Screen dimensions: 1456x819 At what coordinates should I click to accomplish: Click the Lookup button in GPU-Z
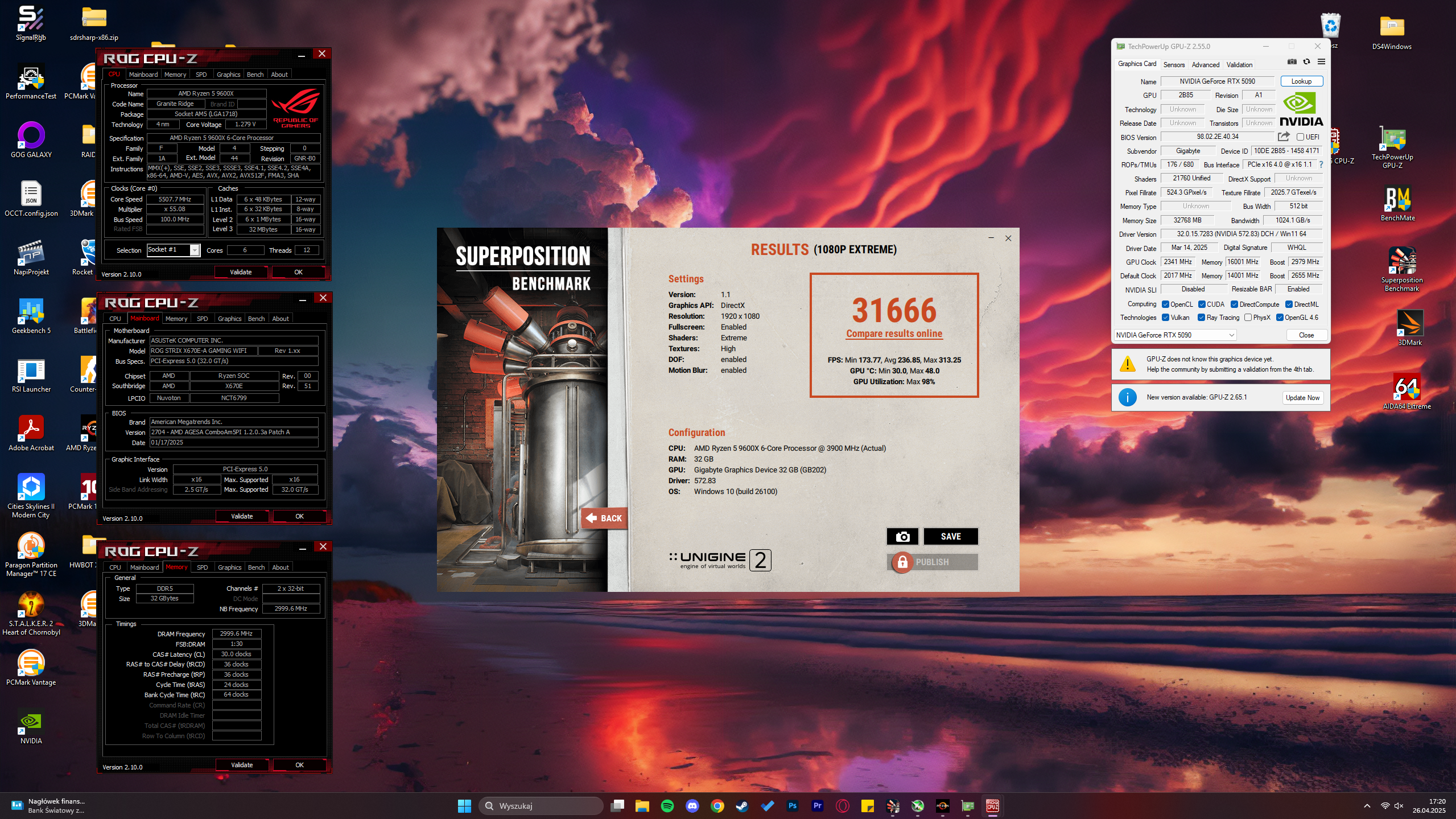(1301, 81)
